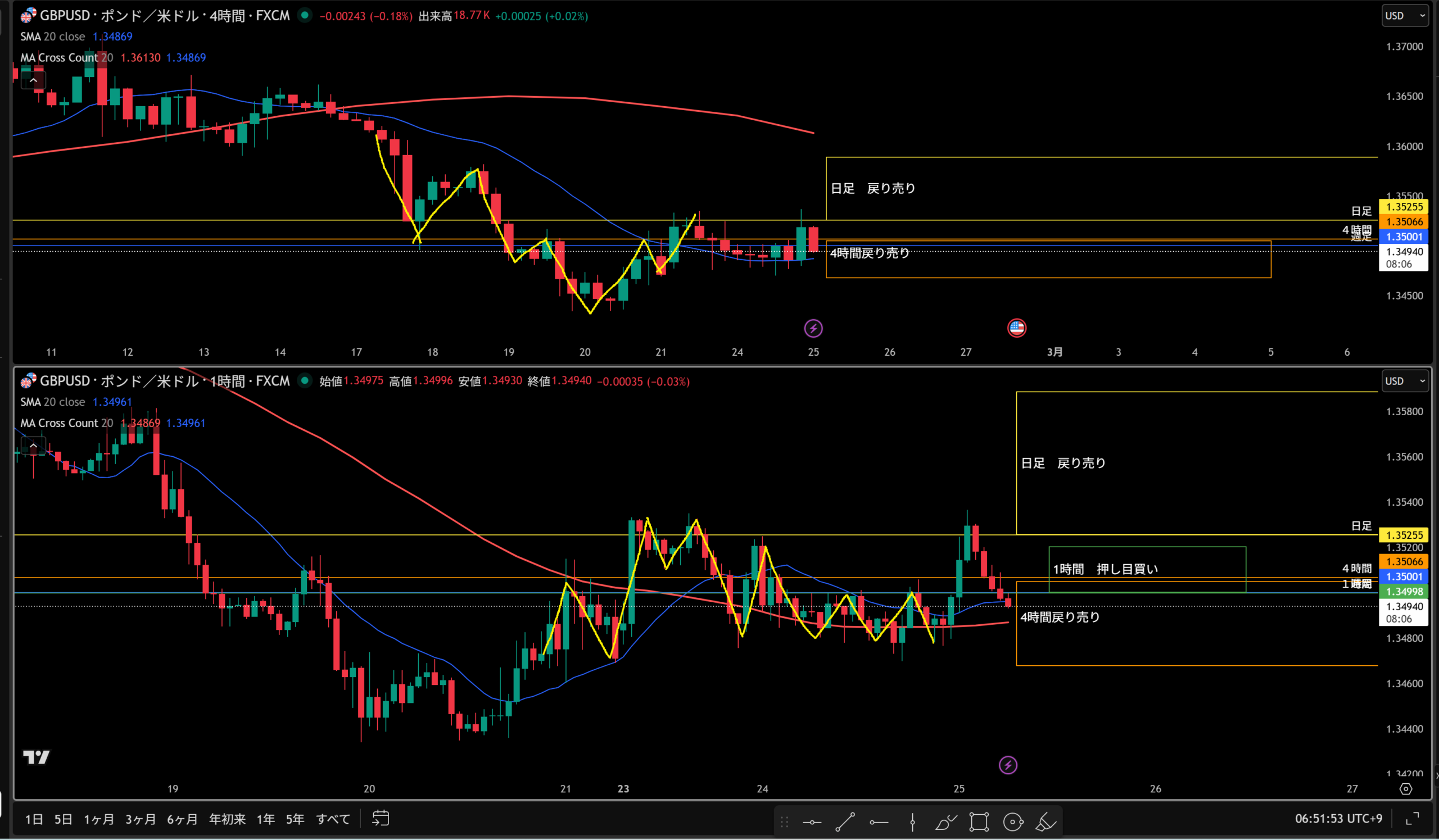The height and width of the screenshot is (840, 1439).
Task: Select the trend line tool
Action: 845,823
